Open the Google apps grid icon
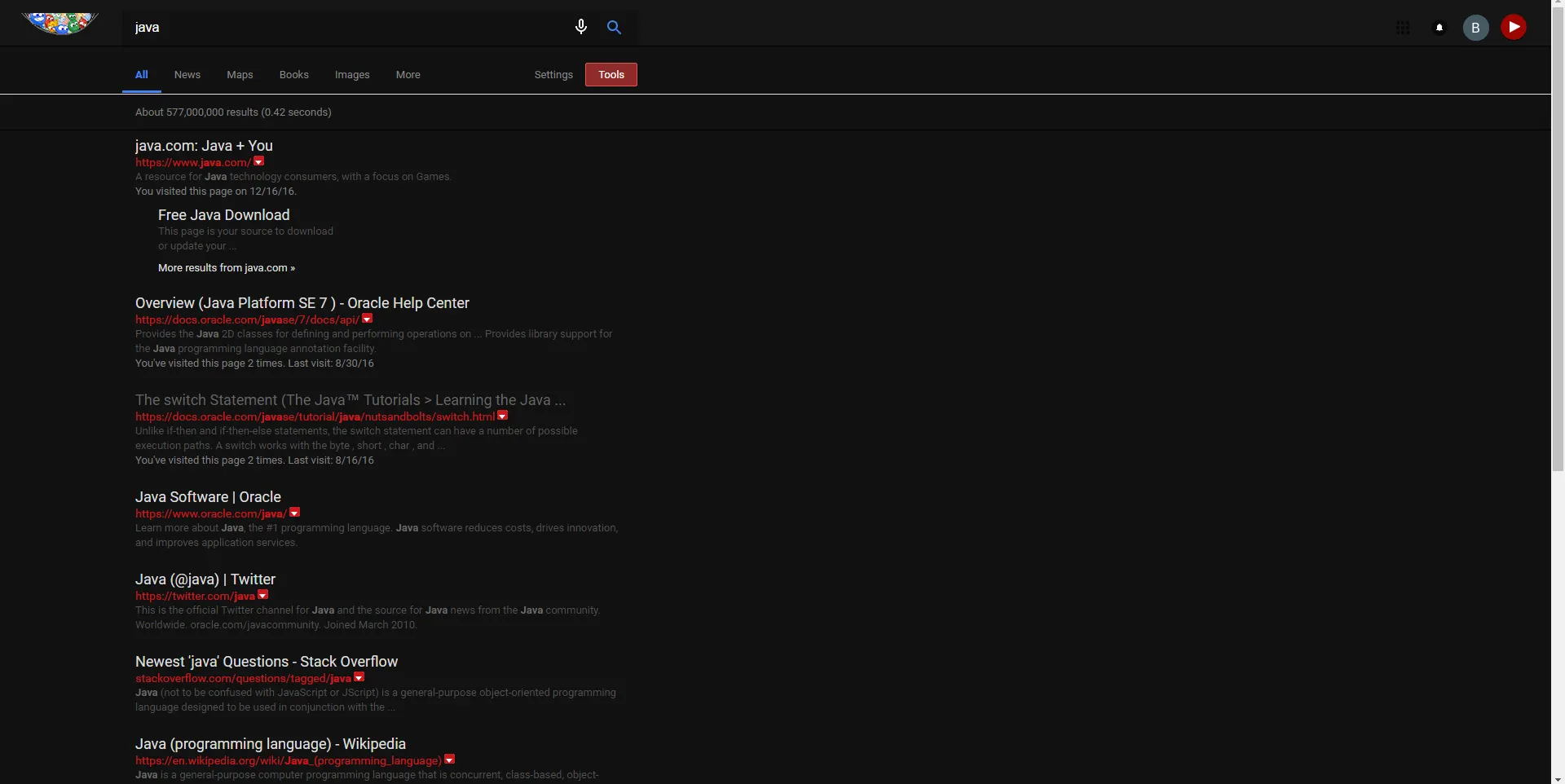 coord(1403,28)
